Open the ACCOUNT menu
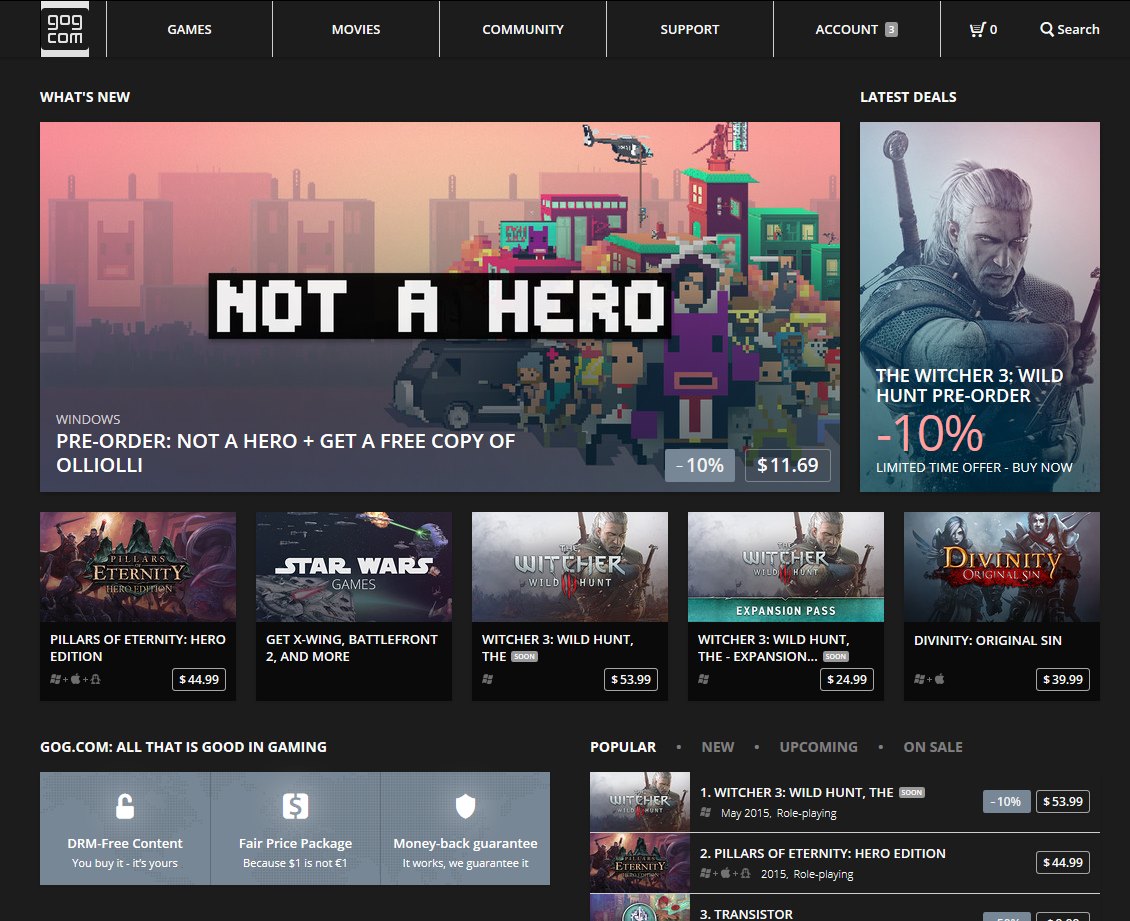The height and width of the screenshot is (921, 1130). [x=856, y=30]
